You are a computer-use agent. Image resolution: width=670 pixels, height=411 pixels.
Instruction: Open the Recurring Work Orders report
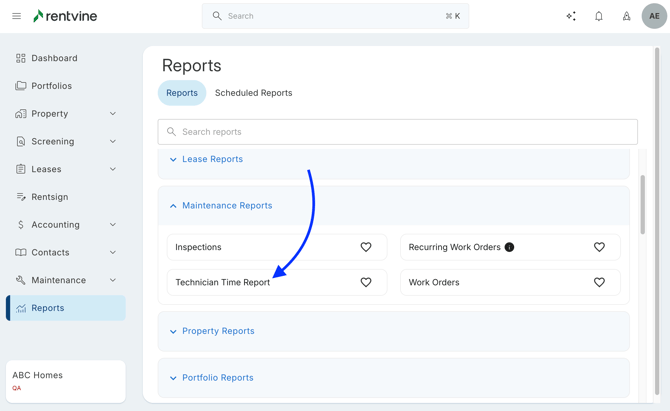454,247
